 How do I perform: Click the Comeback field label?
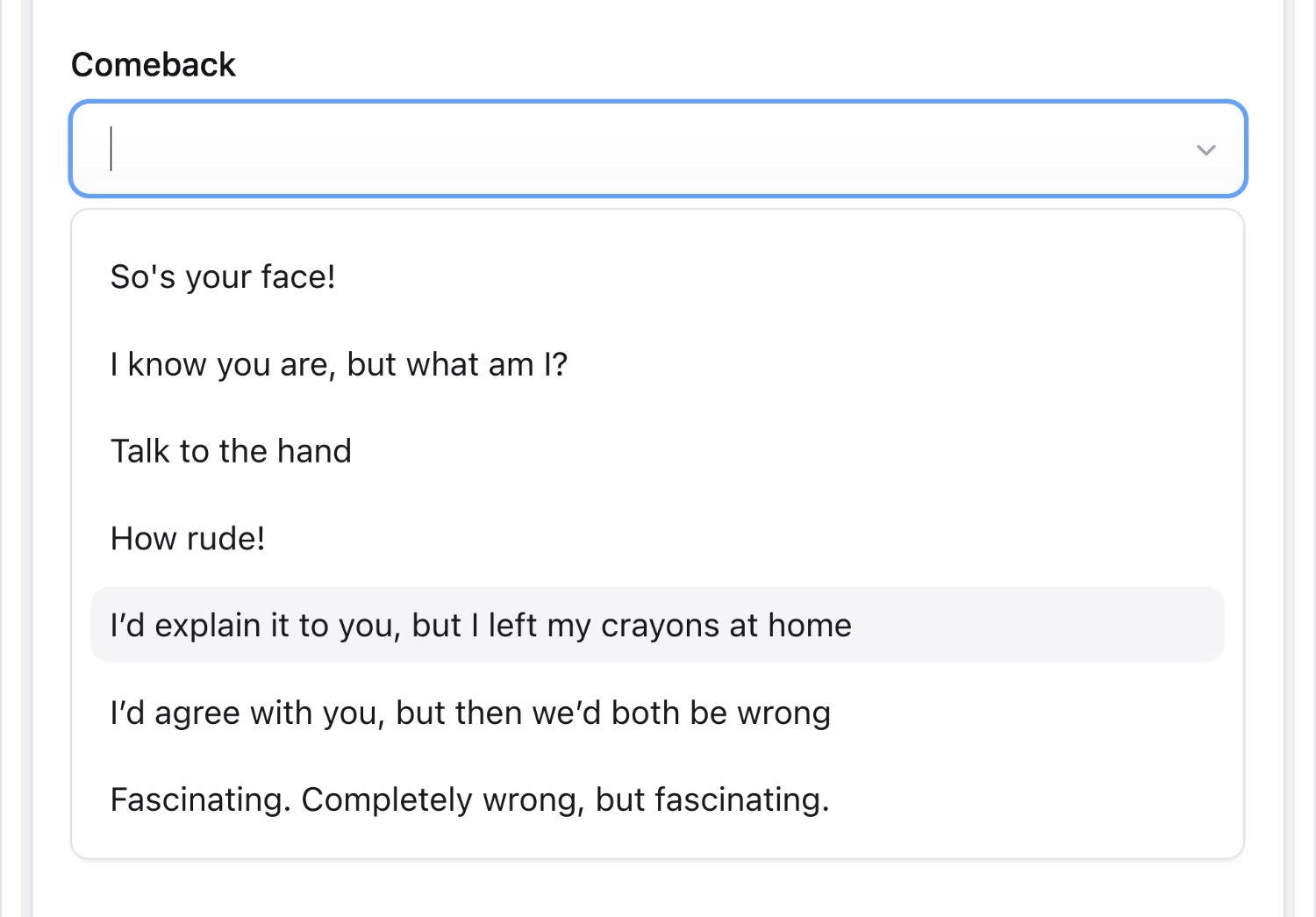154,63
